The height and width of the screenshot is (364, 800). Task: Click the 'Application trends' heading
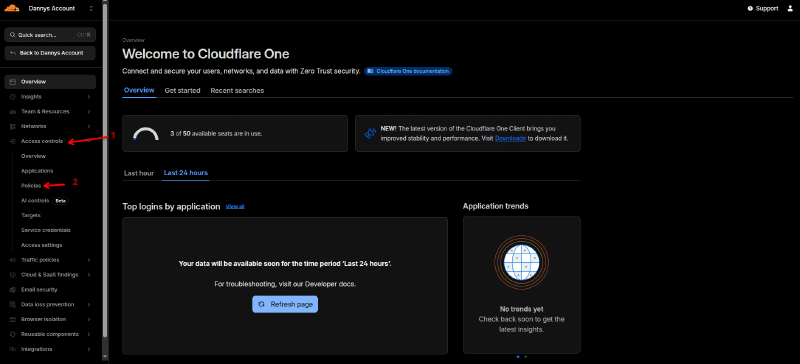(495, 206)
